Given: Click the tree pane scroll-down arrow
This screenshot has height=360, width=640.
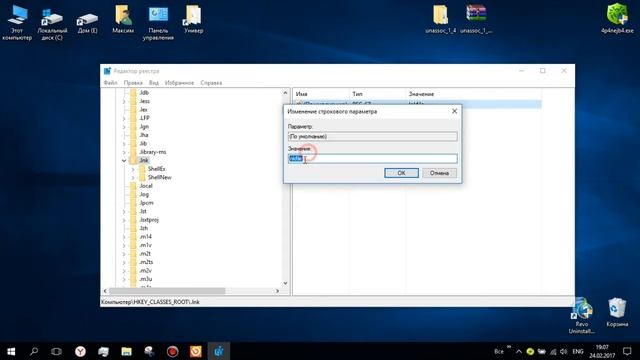Looking at the screenshot, I should tap(285, 283).
